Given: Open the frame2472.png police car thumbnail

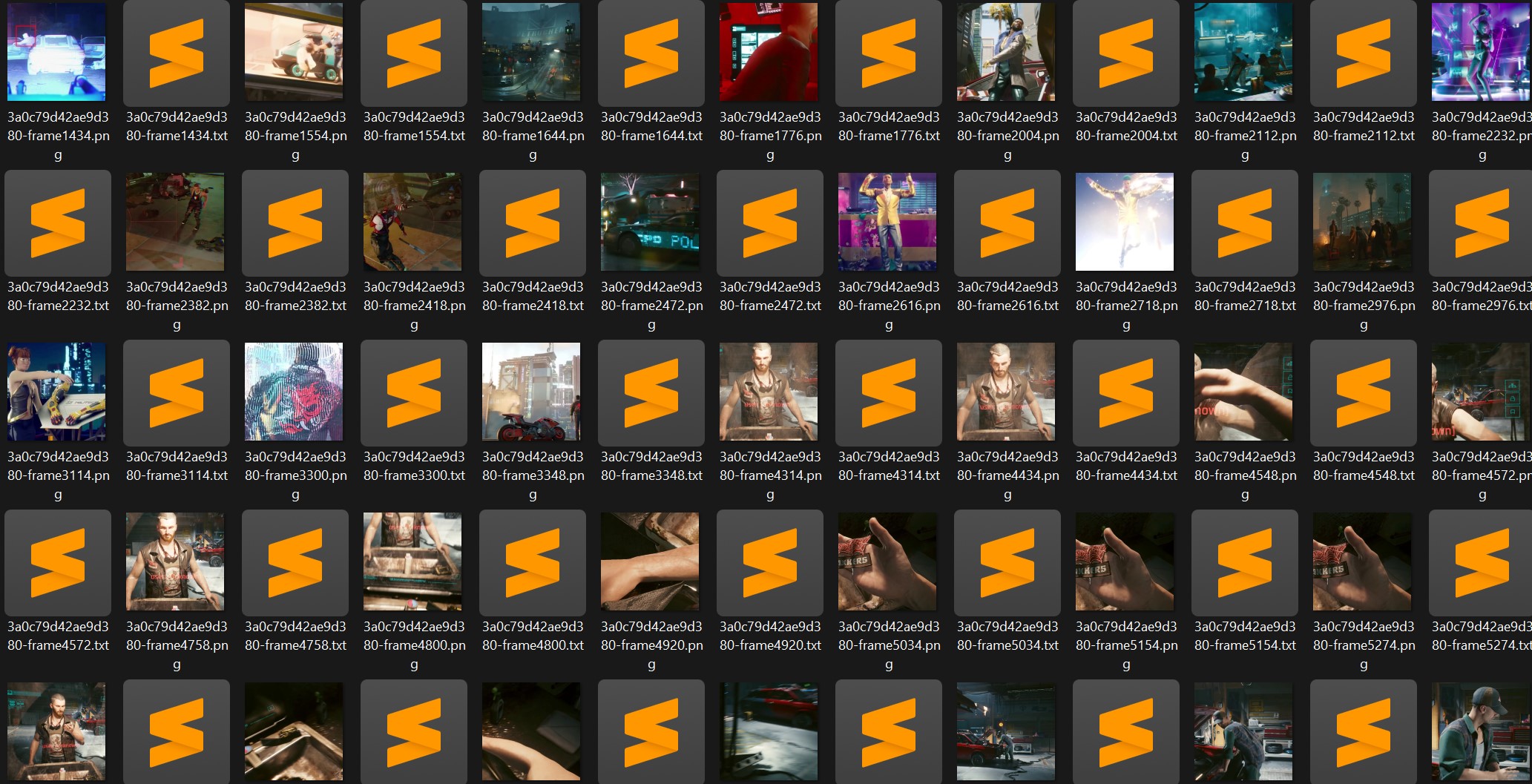Looking at the screenshot, I should click(650, 222).
